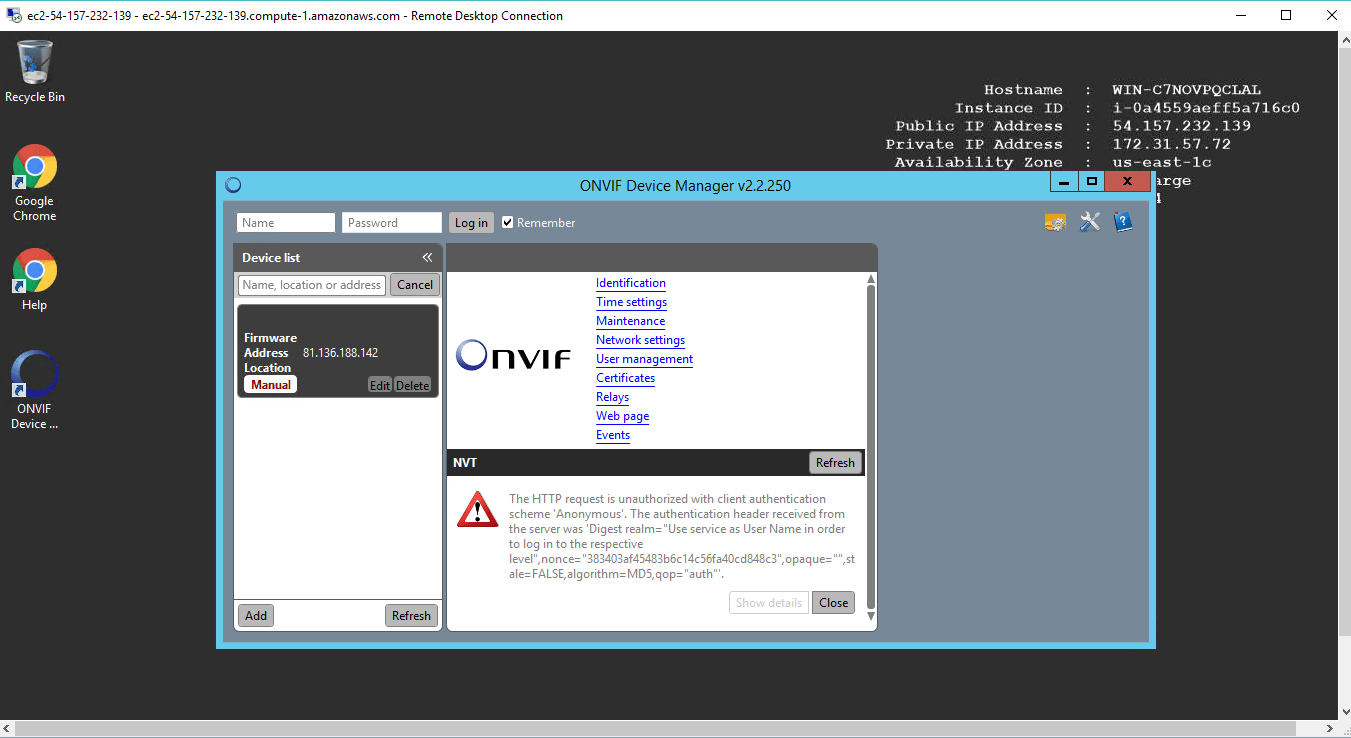Image resolution: width=1351 pixels, height=738 pixels.
Task: Close the unauthorized error message
Action: click(x=833, y=602)
